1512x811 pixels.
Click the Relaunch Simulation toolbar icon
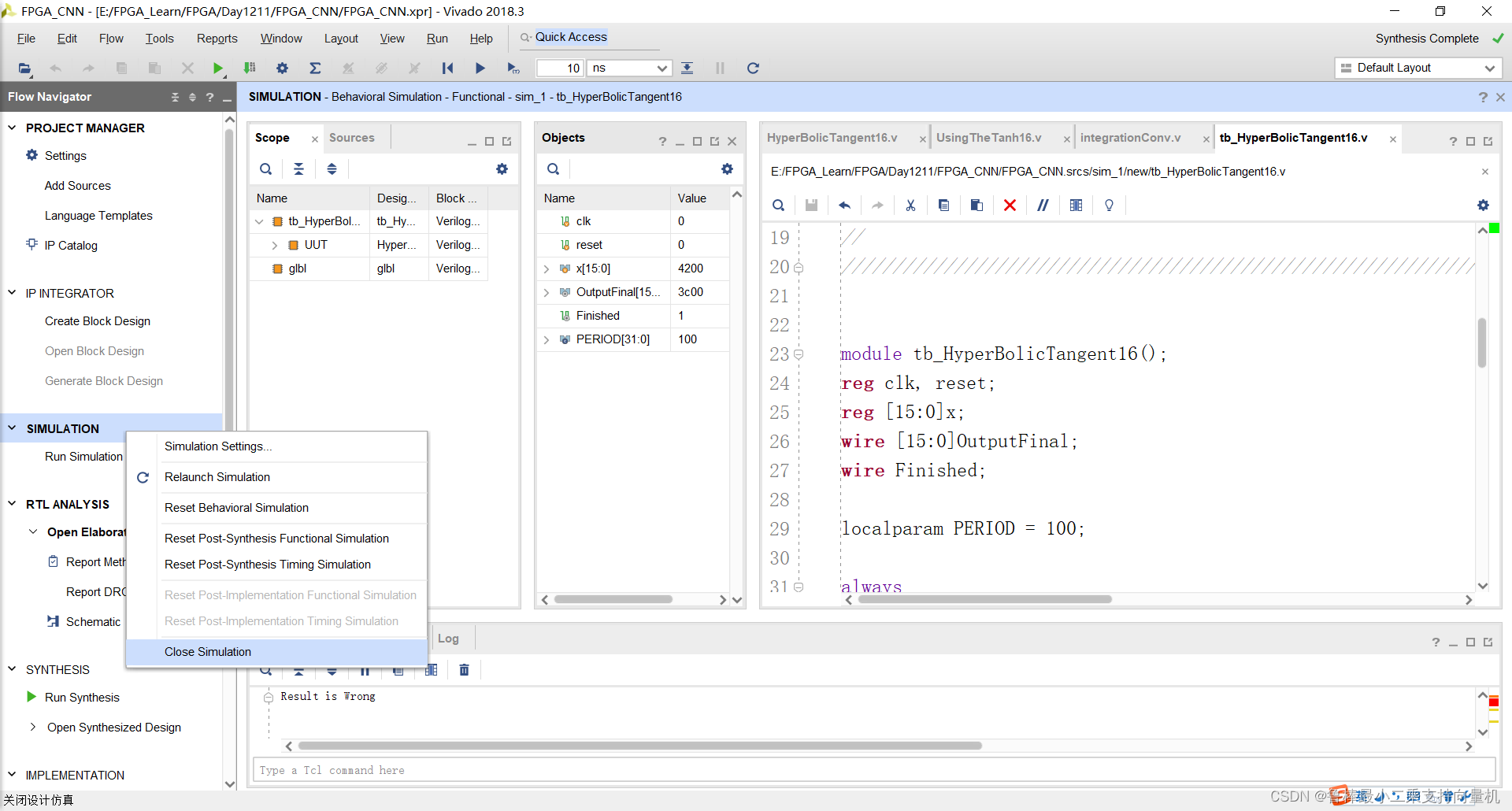(x=753, y=69)
